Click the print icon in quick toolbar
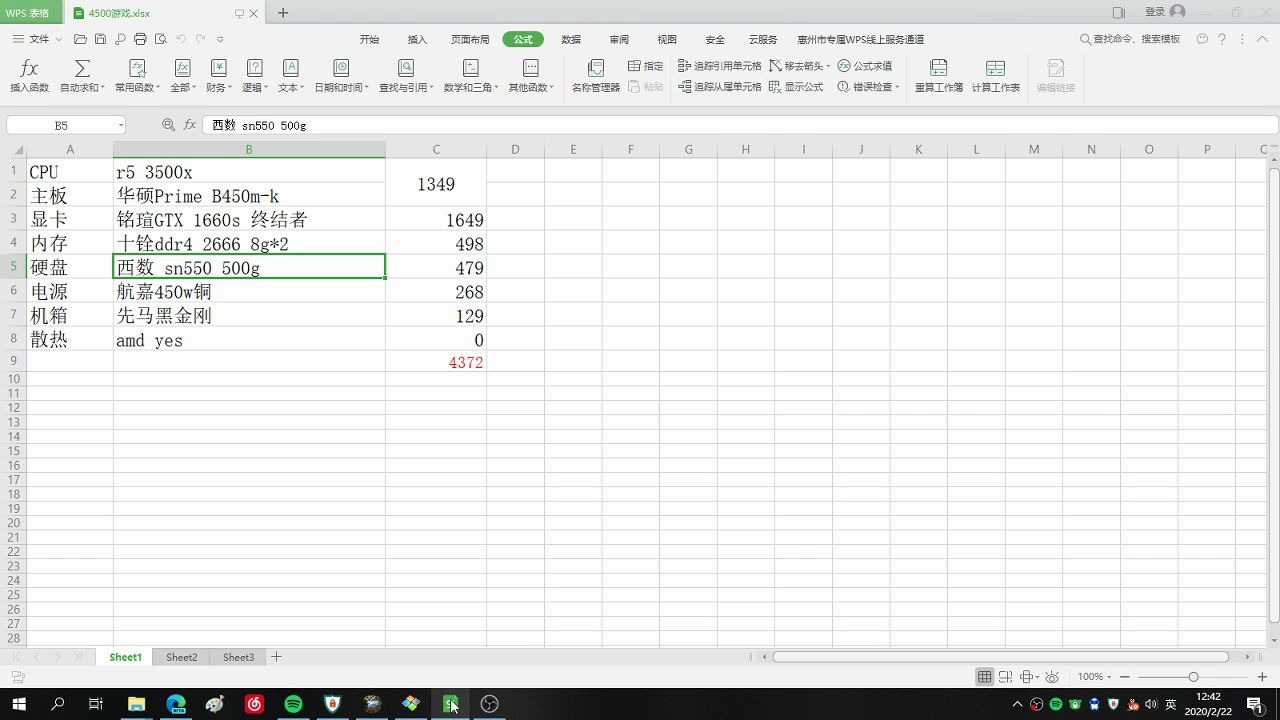Image resolution: width=1280 pixels, height=720 pixels. click(140, 39)
